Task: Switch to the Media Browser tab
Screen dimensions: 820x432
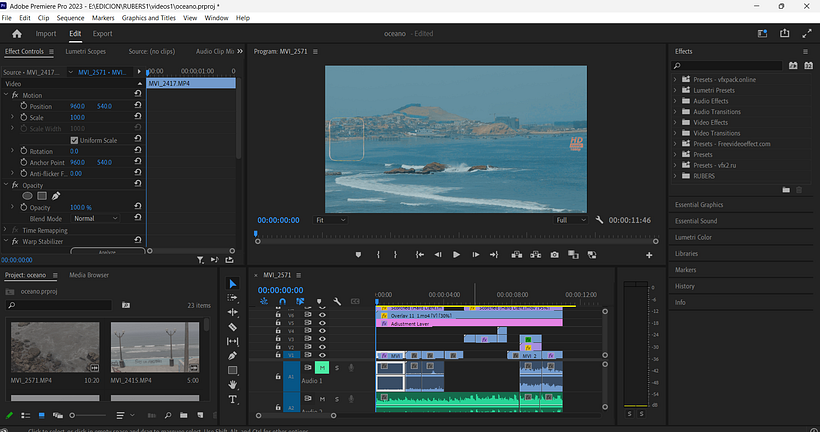Action: point(89,274)
